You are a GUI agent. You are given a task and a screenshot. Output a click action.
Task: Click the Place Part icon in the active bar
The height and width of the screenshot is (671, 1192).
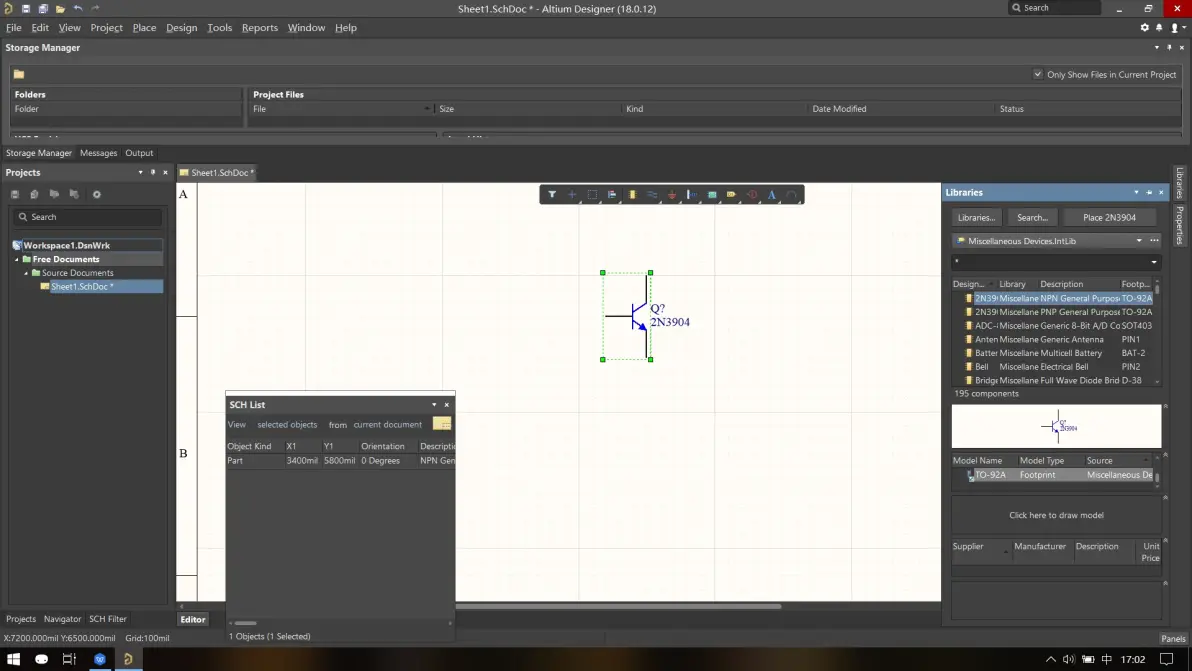point(632,195)
